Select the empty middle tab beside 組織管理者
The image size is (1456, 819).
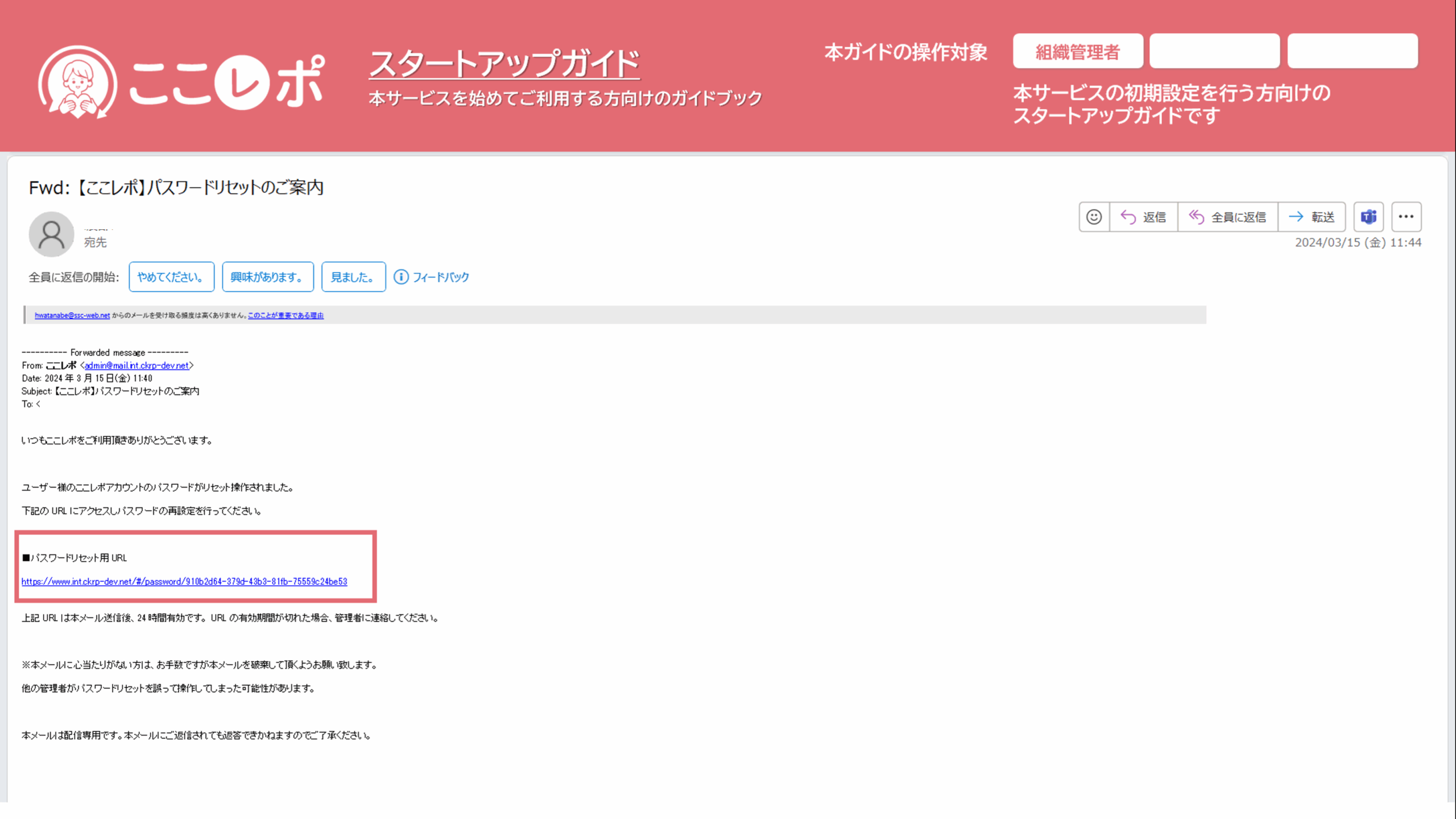(x=1214, y=51)
